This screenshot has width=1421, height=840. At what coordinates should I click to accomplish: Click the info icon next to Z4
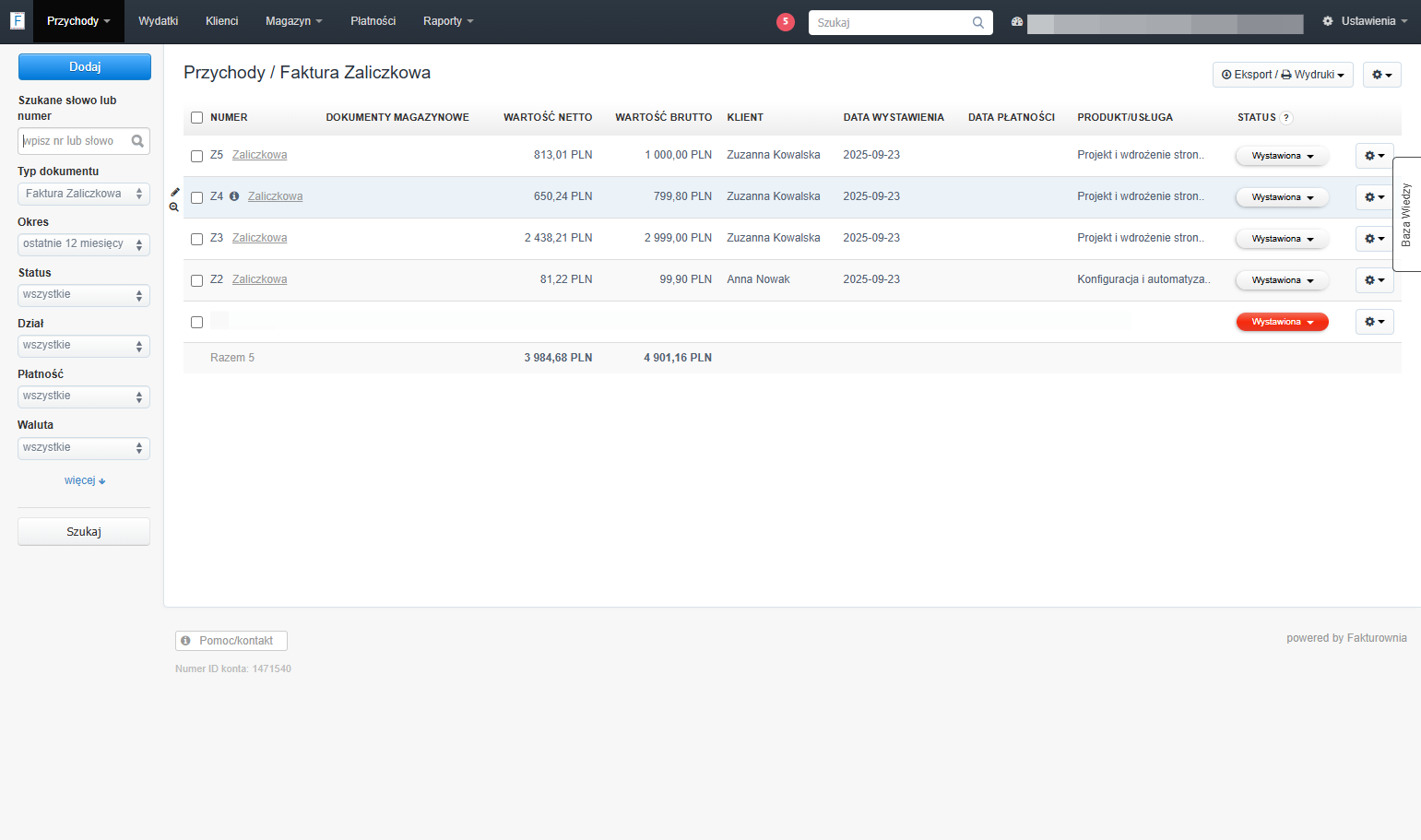point(234,196)
